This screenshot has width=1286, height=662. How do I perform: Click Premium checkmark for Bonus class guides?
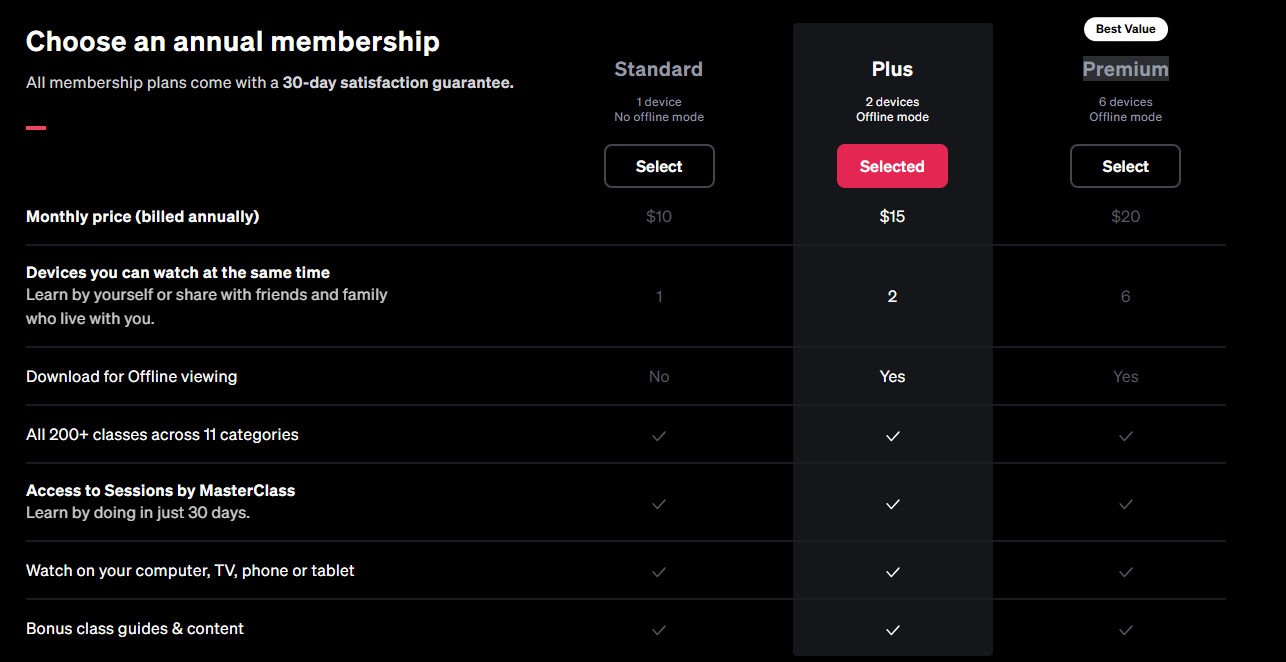click(x=1126, y=630)
